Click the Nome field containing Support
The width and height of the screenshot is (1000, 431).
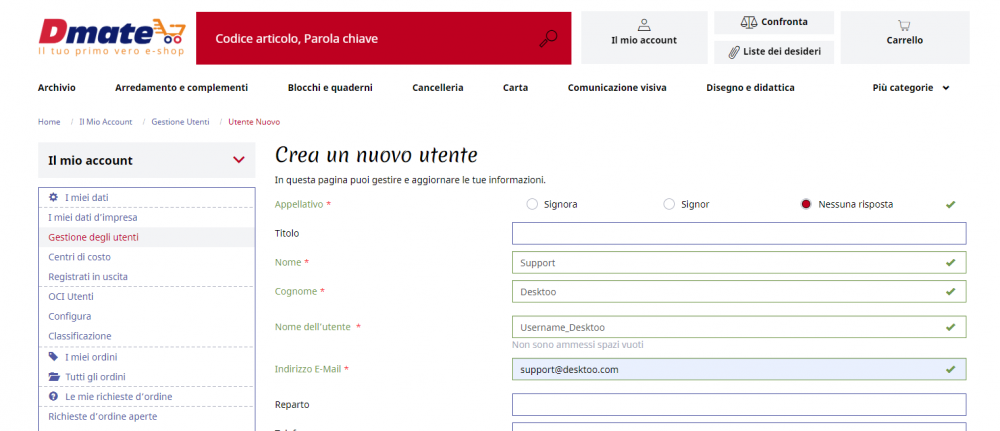(739, 262)
